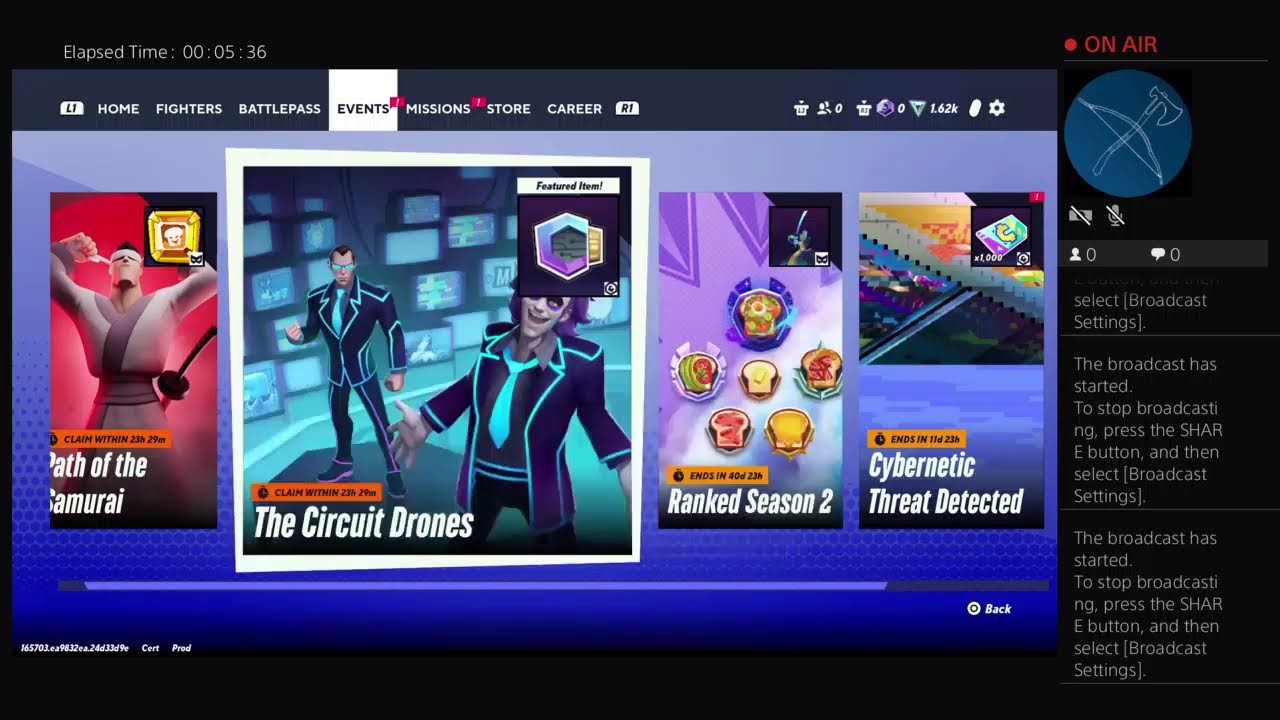The width and height of the screenshot is (1280, 720).
Task: Click the red ON AIR indicator
Action: [1111, 45]
